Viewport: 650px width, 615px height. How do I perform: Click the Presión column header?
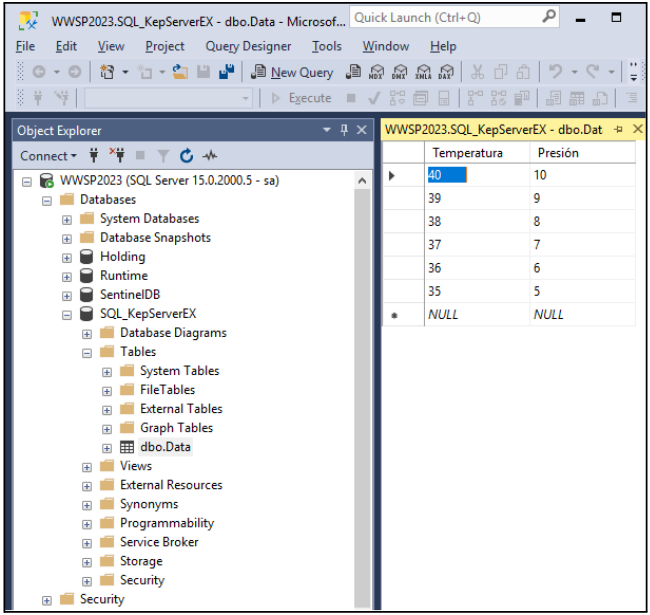pos(582,153)
